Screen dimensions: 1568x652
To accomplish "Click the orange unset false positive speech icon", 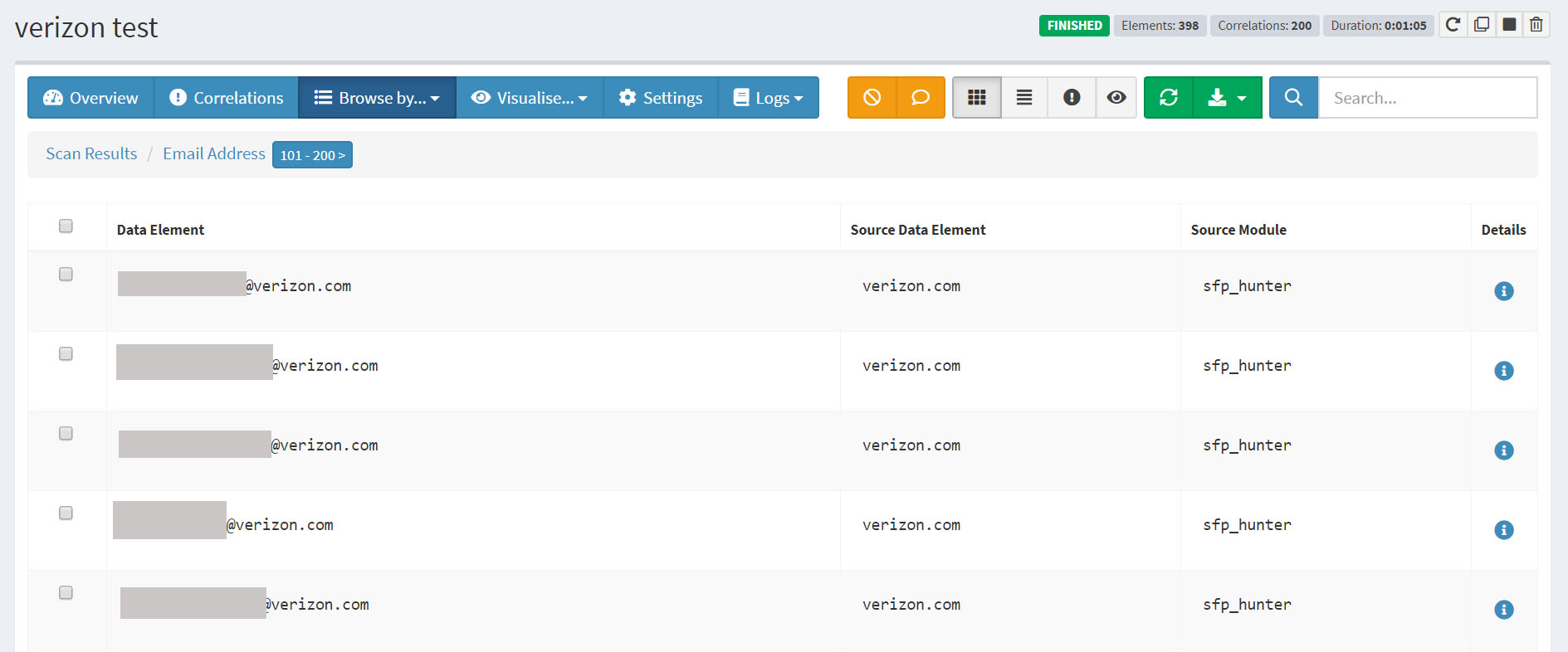I will click(x=921, y=98).
